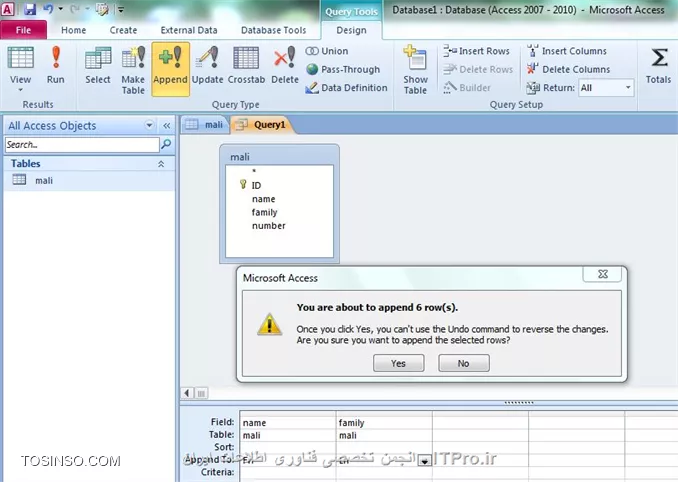Open the Show Table dialog
The image size is (678, 482).
pyautogui.click(x=415, y=68)
